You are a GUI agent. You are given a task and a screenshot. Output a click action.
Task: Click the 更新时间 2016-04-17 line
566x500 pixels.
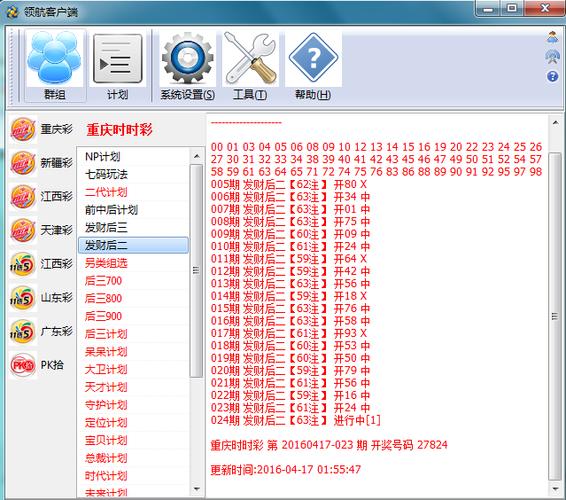[286, 469]
